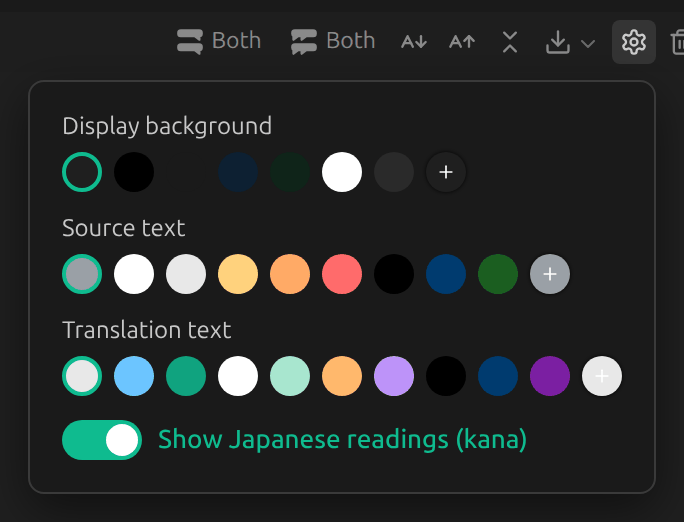Expand the download options chevron

588,43
